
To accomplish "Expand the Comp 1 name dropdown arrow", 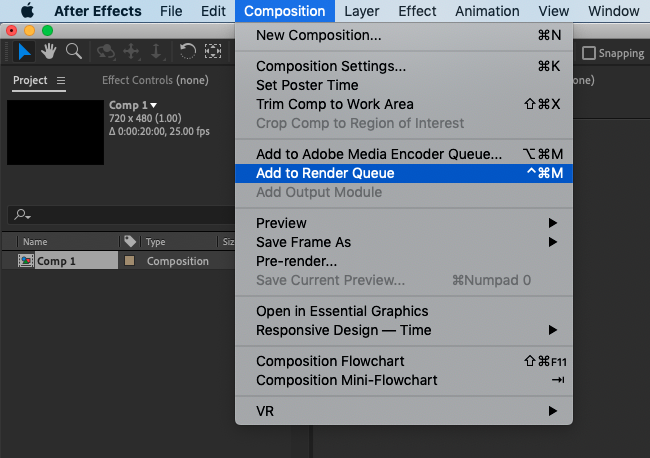I will click(154, 105).
